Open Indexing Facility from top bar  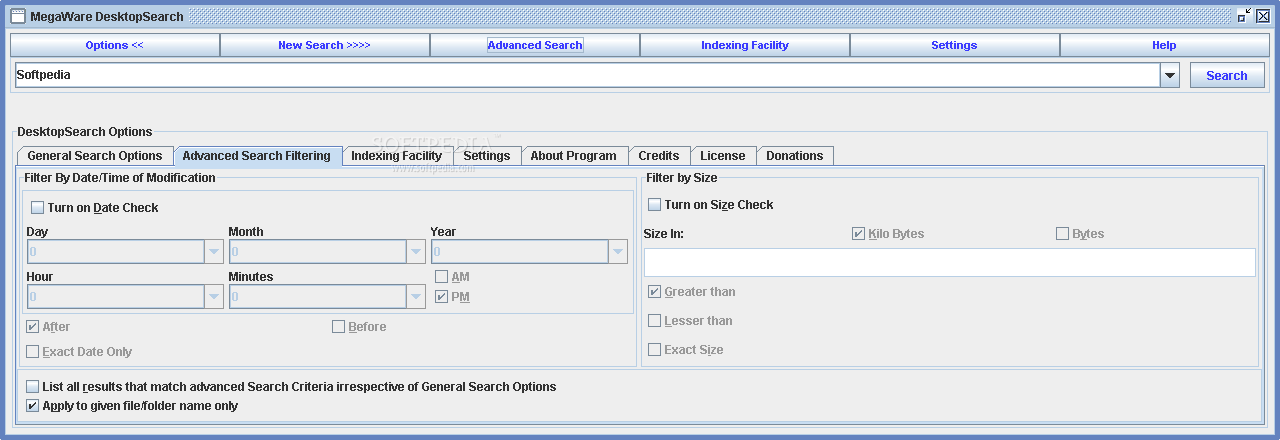tap(745, 45)
